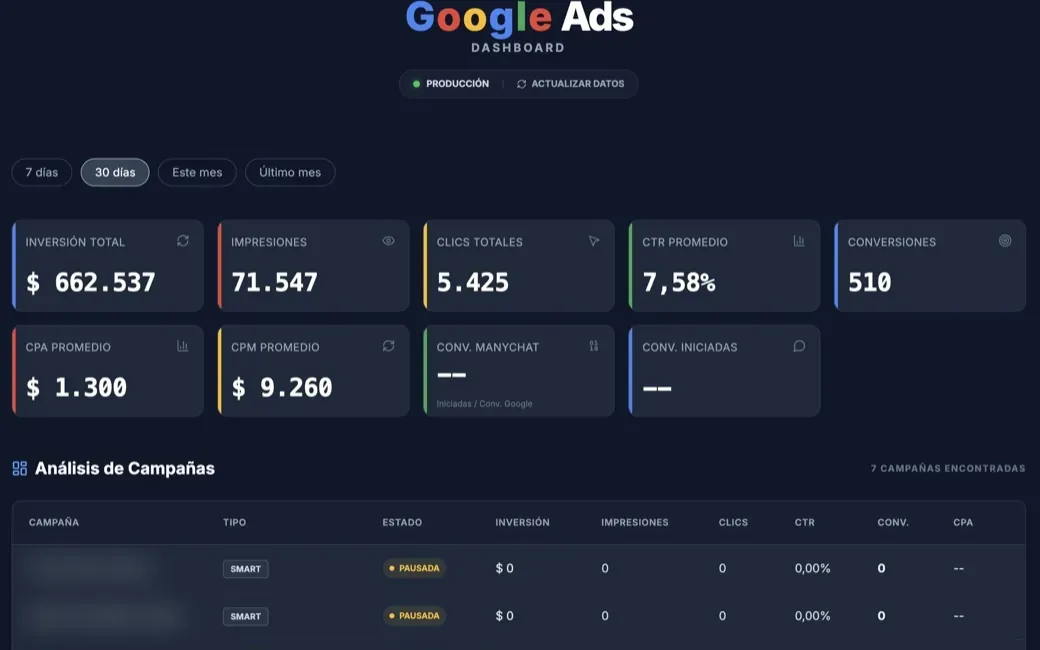This screenshot has width=1040, height=650.
Task: Click the SMART tag in first campaign row
Action: click(x=245, y=569)
